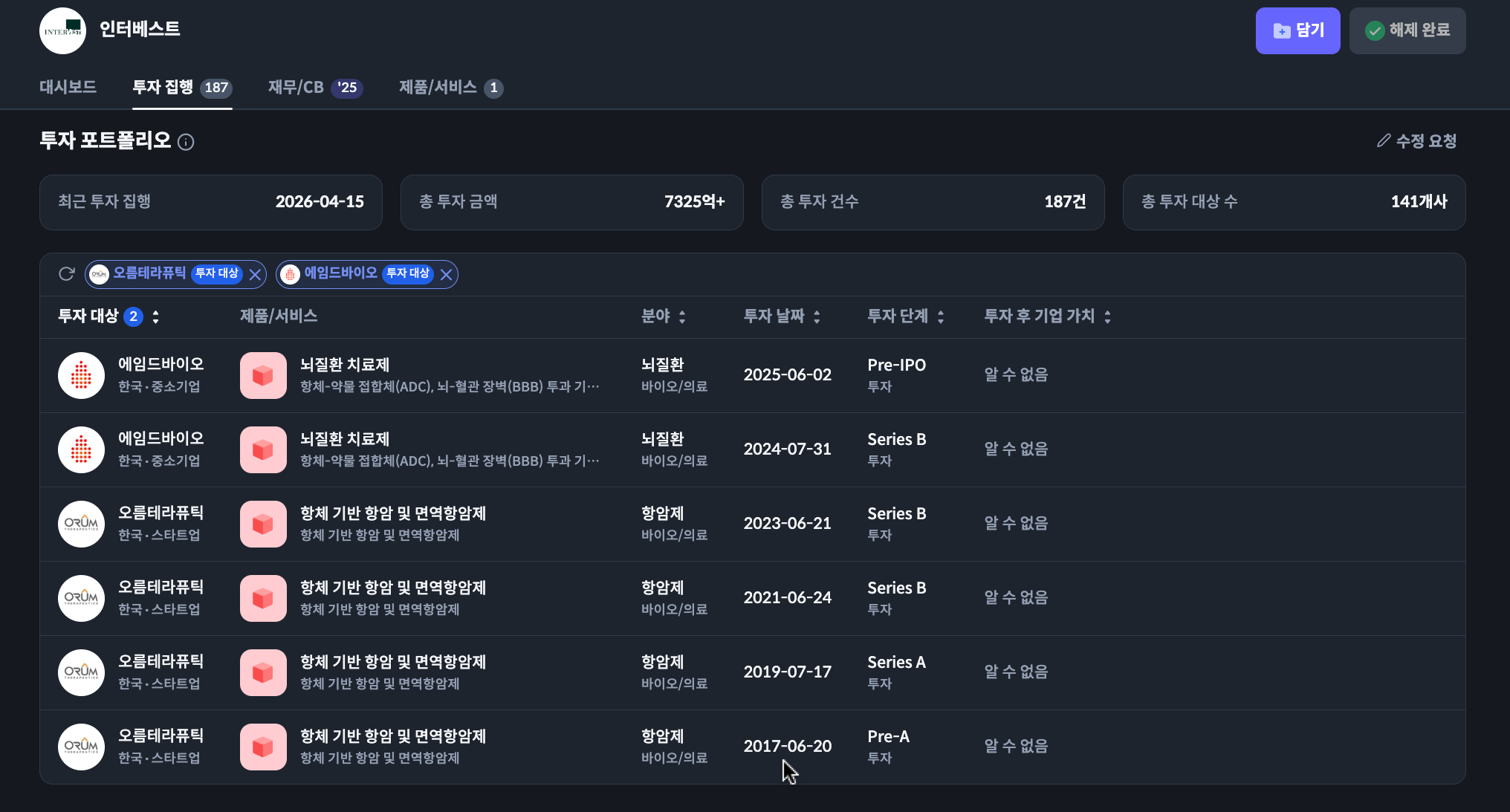Click the 에임드바이오 logo in the 2025-06-02 row

(x=81, y=375)
